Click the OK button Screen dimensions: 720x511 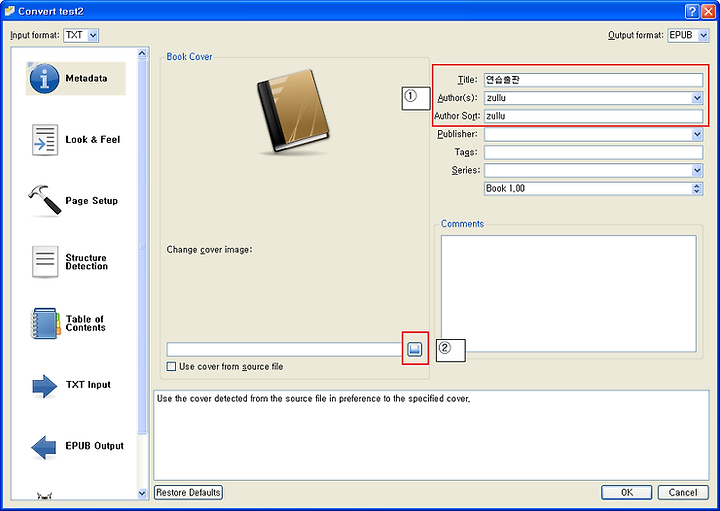point(627,493)
